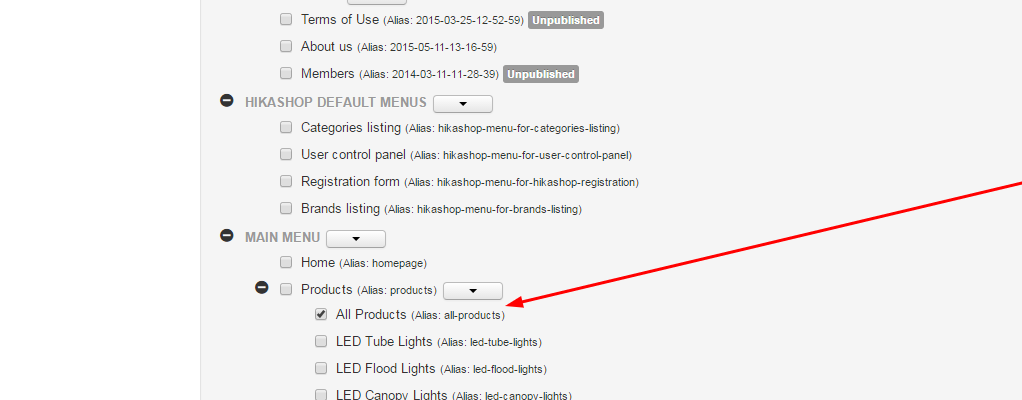Tick the LED Tube Lights checkbox
The width and height of the screenshot is (1022, 400).
[321, 341]
